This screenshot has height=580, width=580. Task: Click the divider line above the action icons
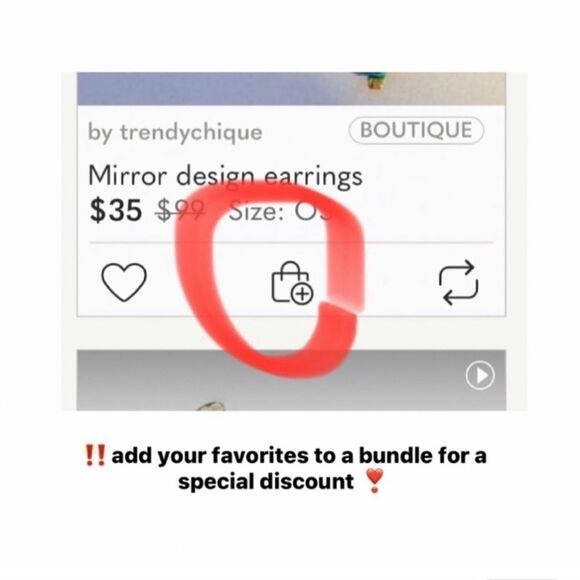(x=291, y=243)
